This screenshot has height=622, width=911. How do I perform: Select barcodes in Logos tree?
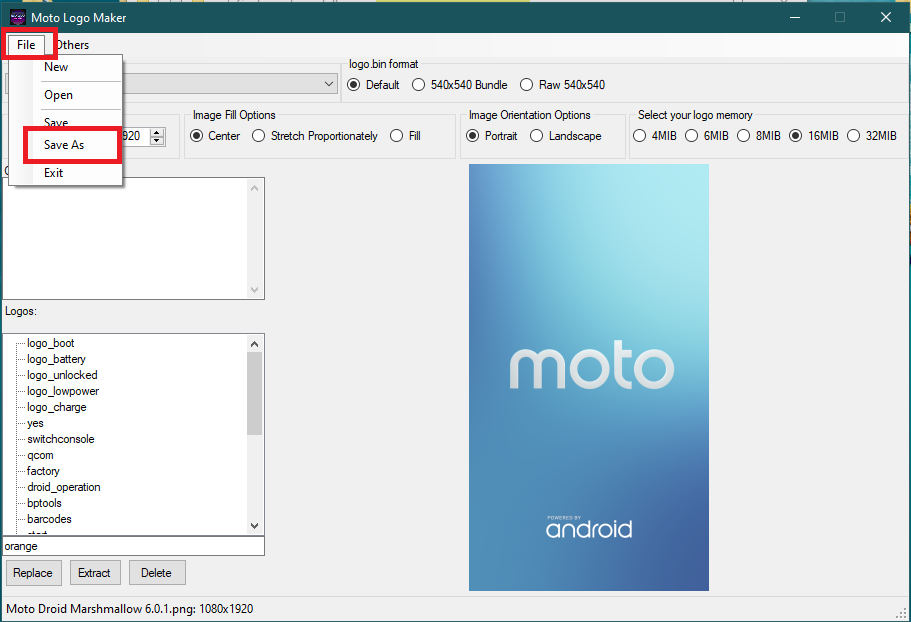49,519
